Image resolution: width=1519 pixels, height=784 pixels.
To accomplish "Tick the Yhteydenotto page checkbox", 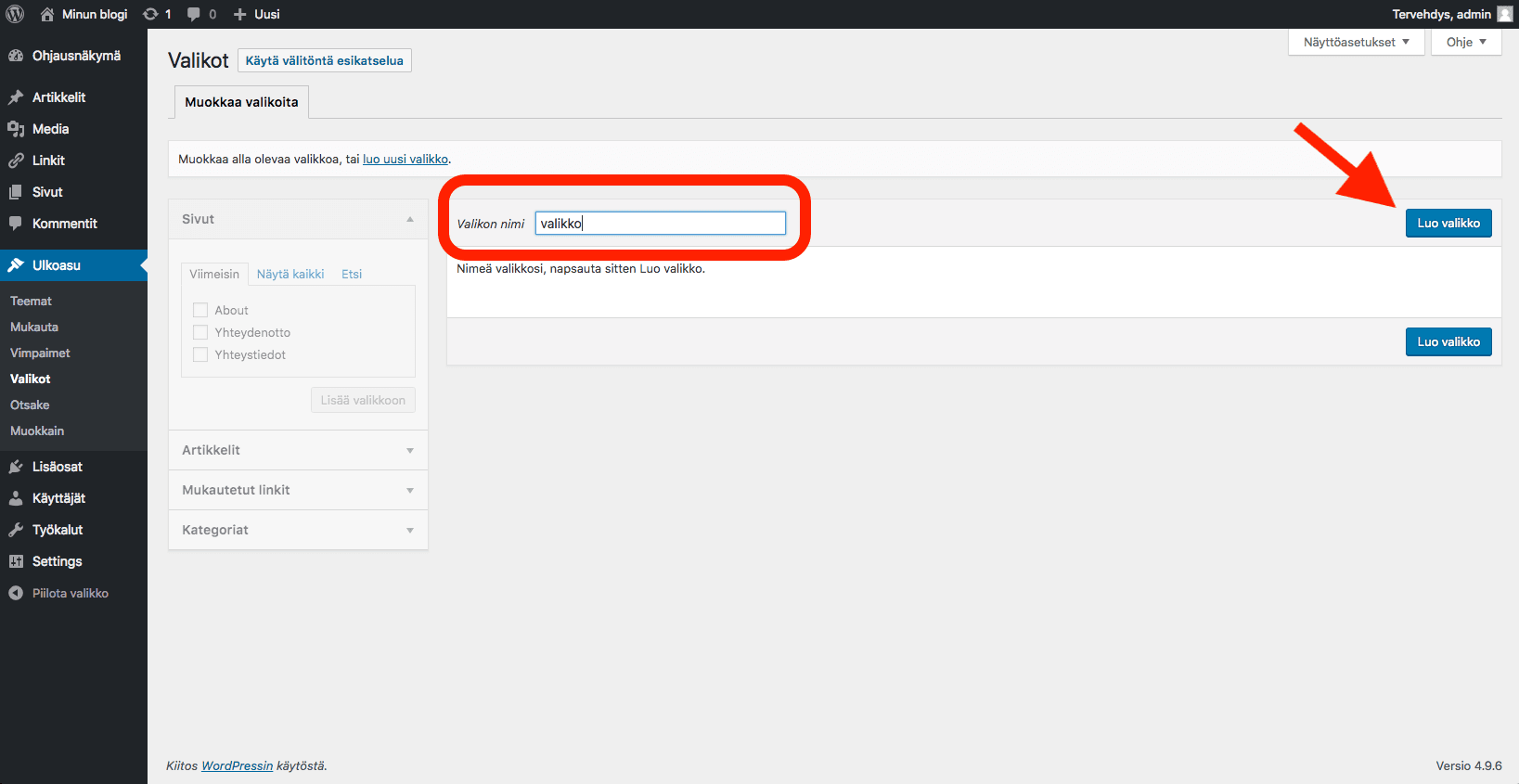I will [200, 332].
